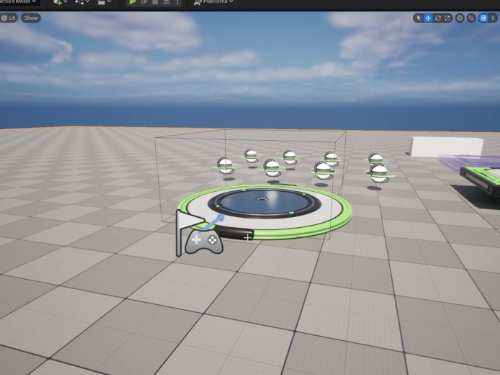
Task: Open viewport options menu at top-left
Action: point(8,18)
